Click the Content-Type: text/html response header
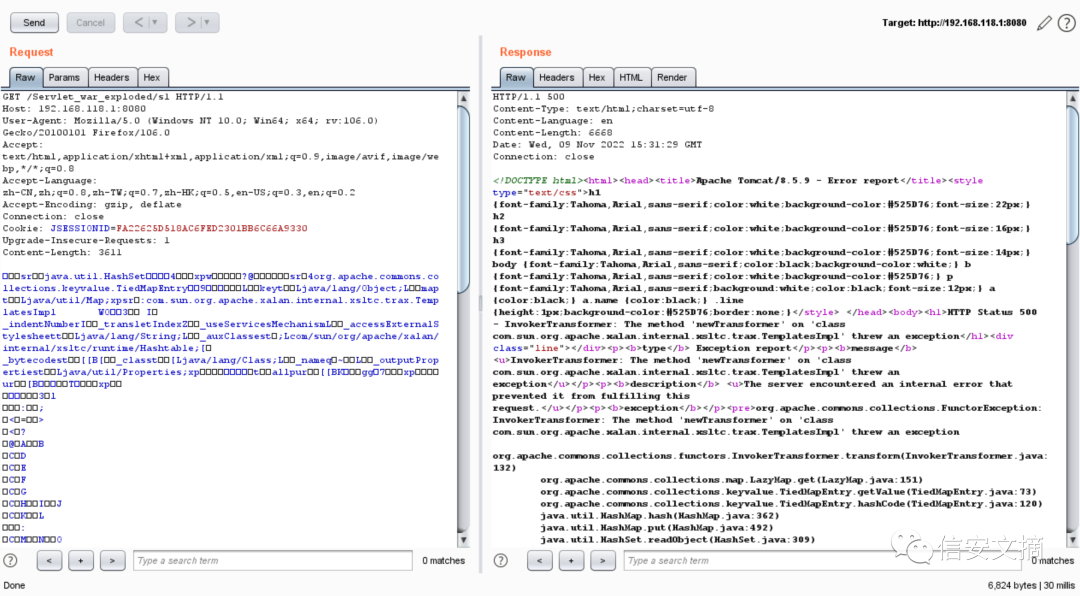Screen dimensions: 1080x596 603,108
